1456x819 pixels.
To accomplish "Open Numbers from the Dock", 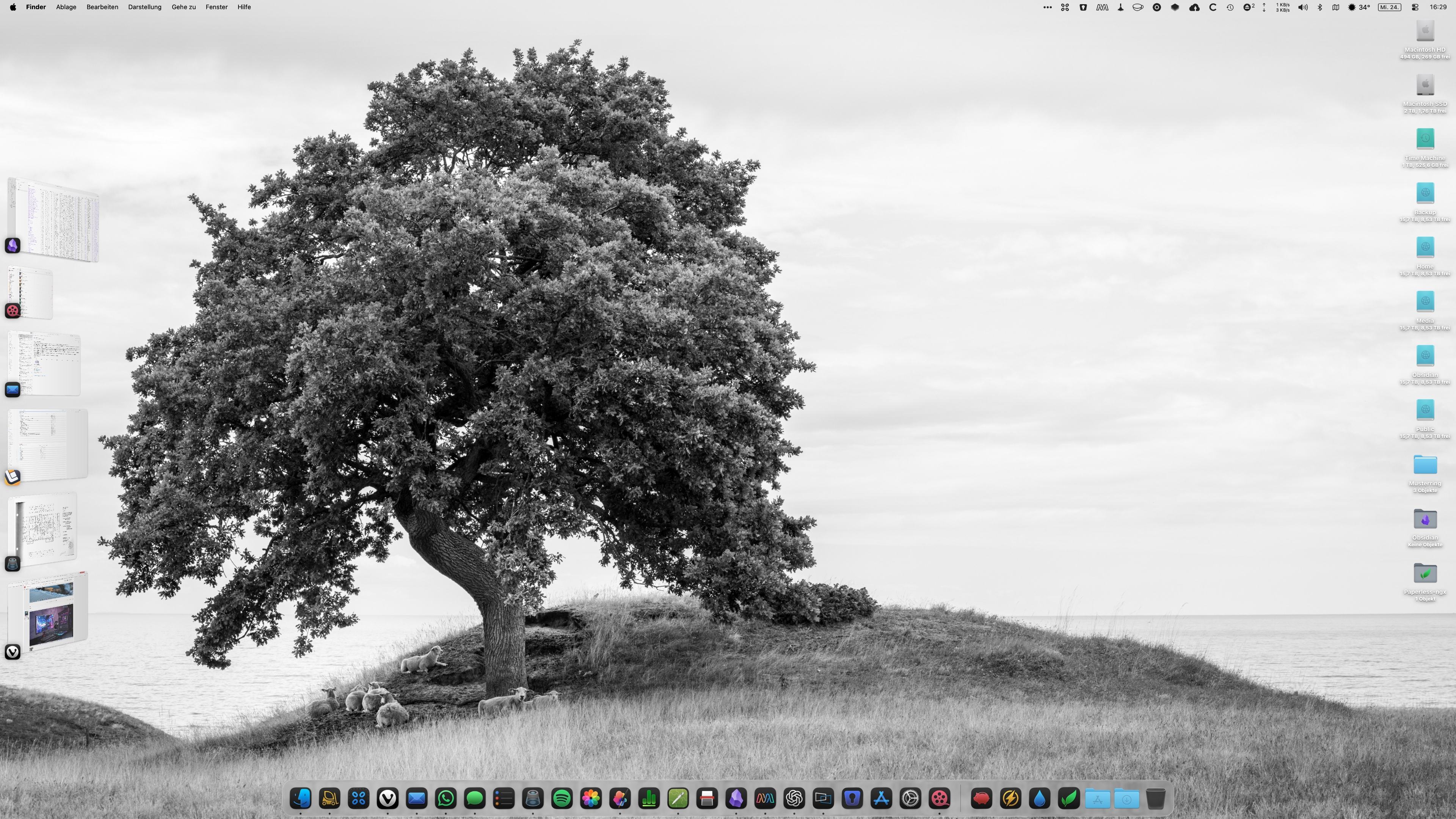I will click(649, 798).
